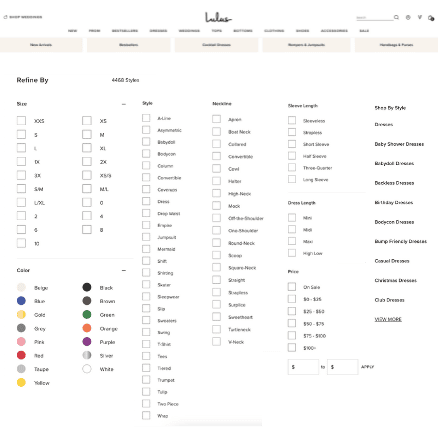Open the SHOES menu

coord(302,31)
